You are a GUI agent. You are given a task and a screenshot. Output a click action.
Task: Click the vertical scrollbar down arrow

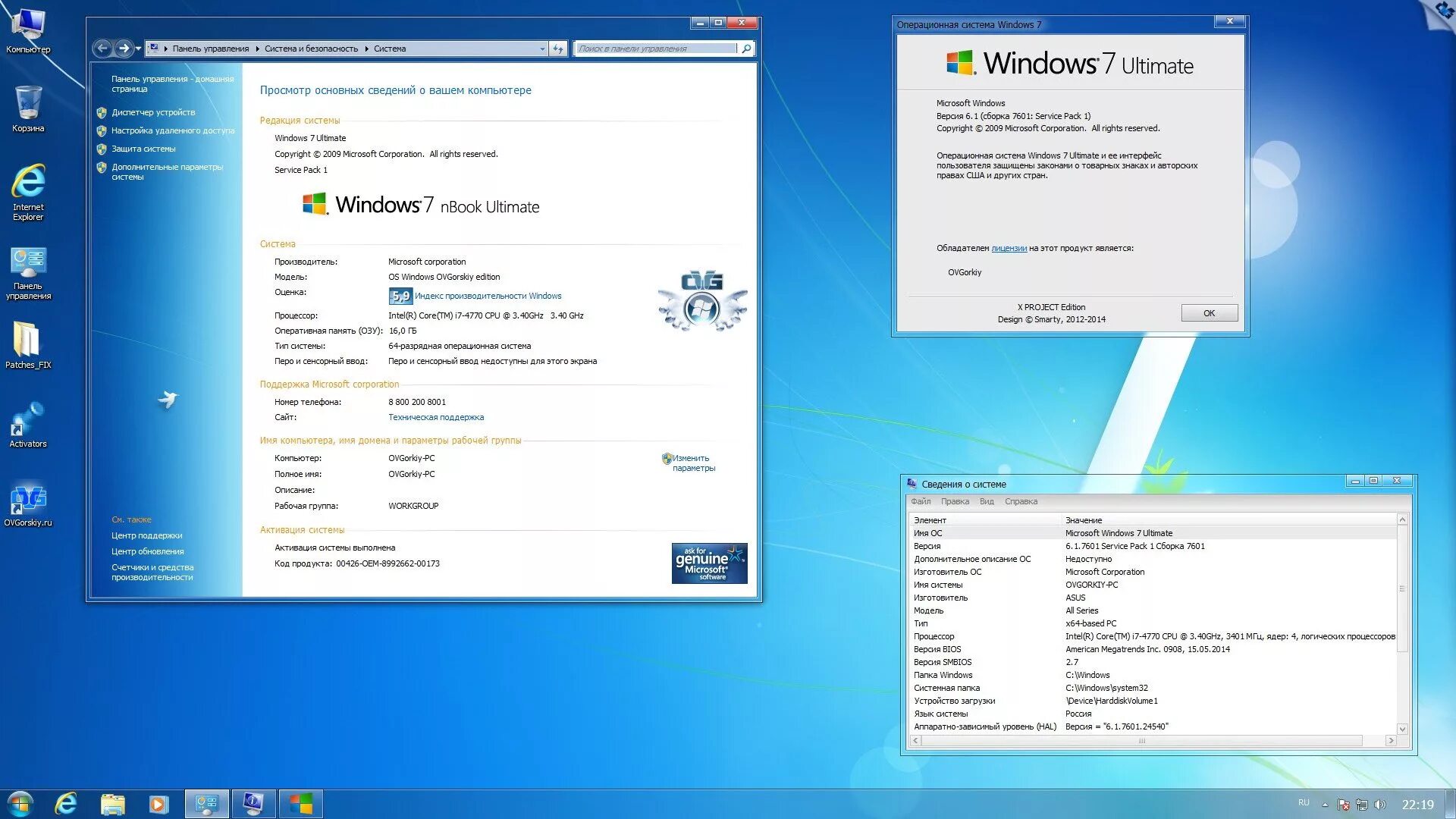tap(1402, 729)
